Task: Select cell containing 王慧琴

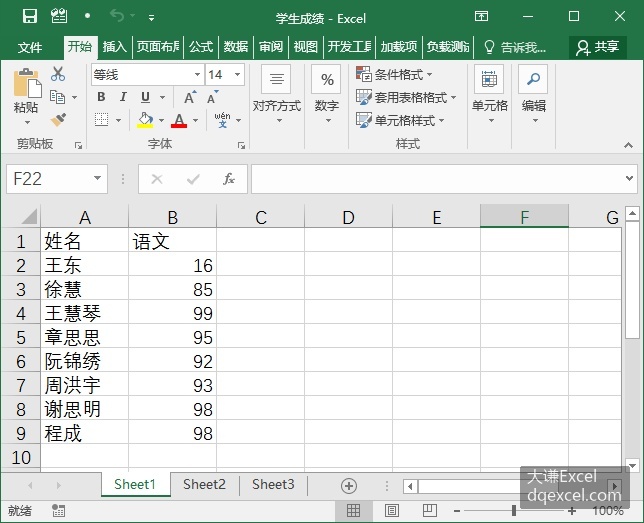Action: (x=85, y=313)
